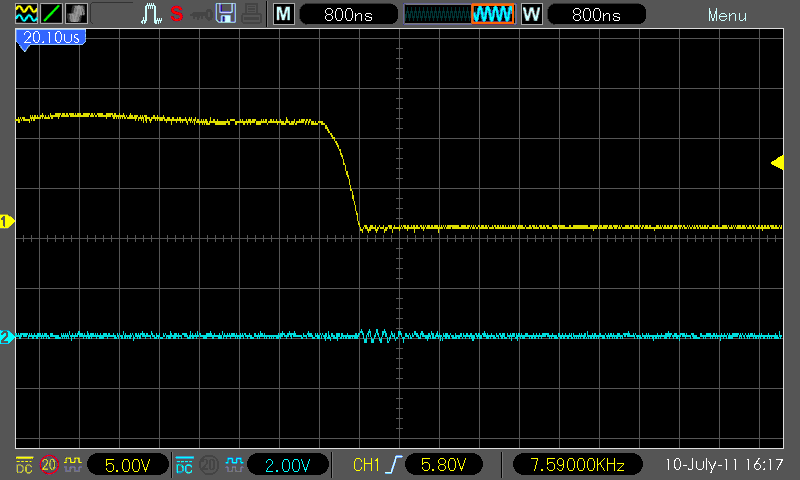Select the main 800ns timebase value next to M

click(x=348, y=14)
